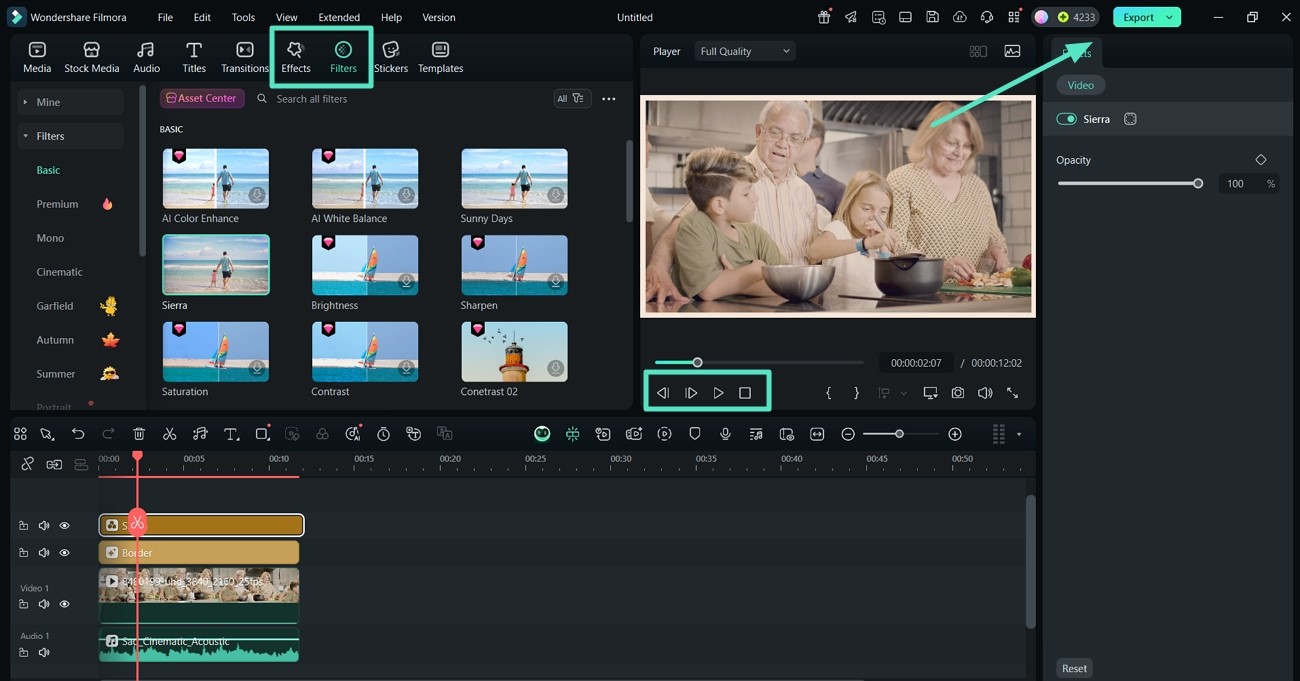Click the Opacity keyframe diamond
Viewport: 1300px width, 681px height.
(x=1260, y=160)
